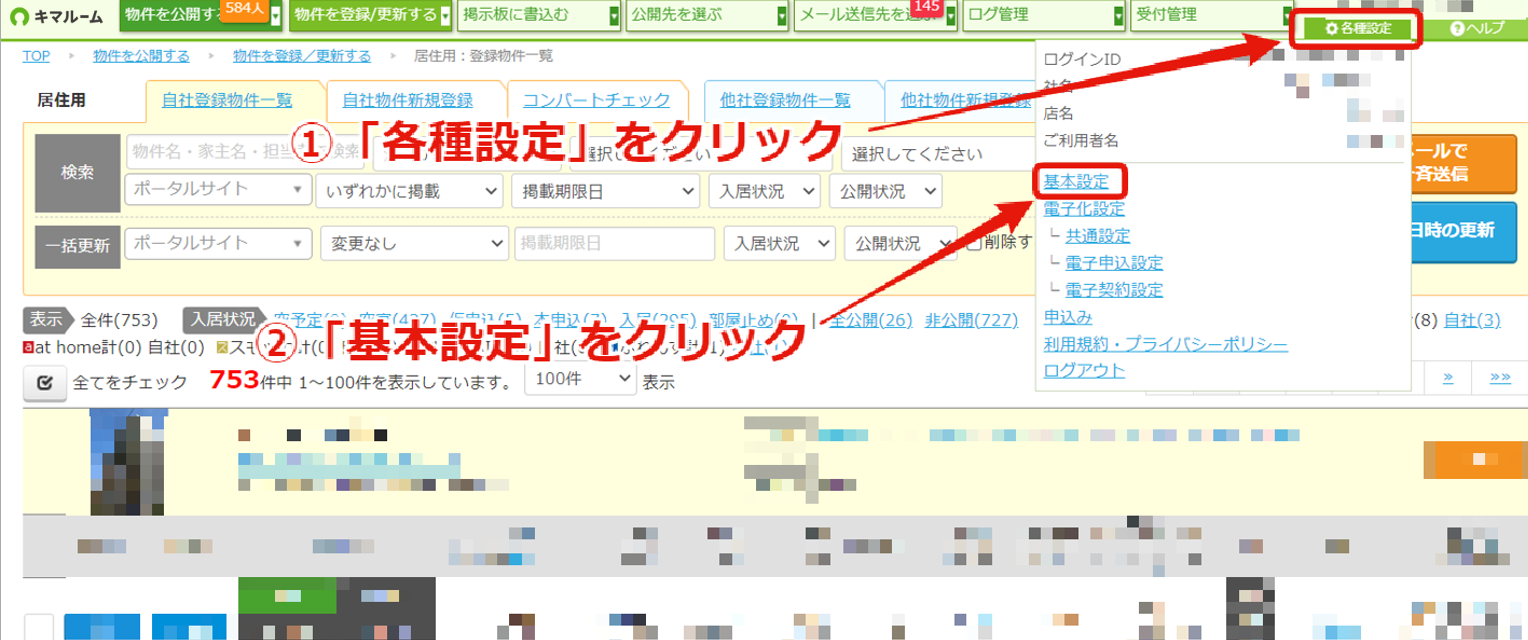Go to last page »» link

tap(1500, 377)
